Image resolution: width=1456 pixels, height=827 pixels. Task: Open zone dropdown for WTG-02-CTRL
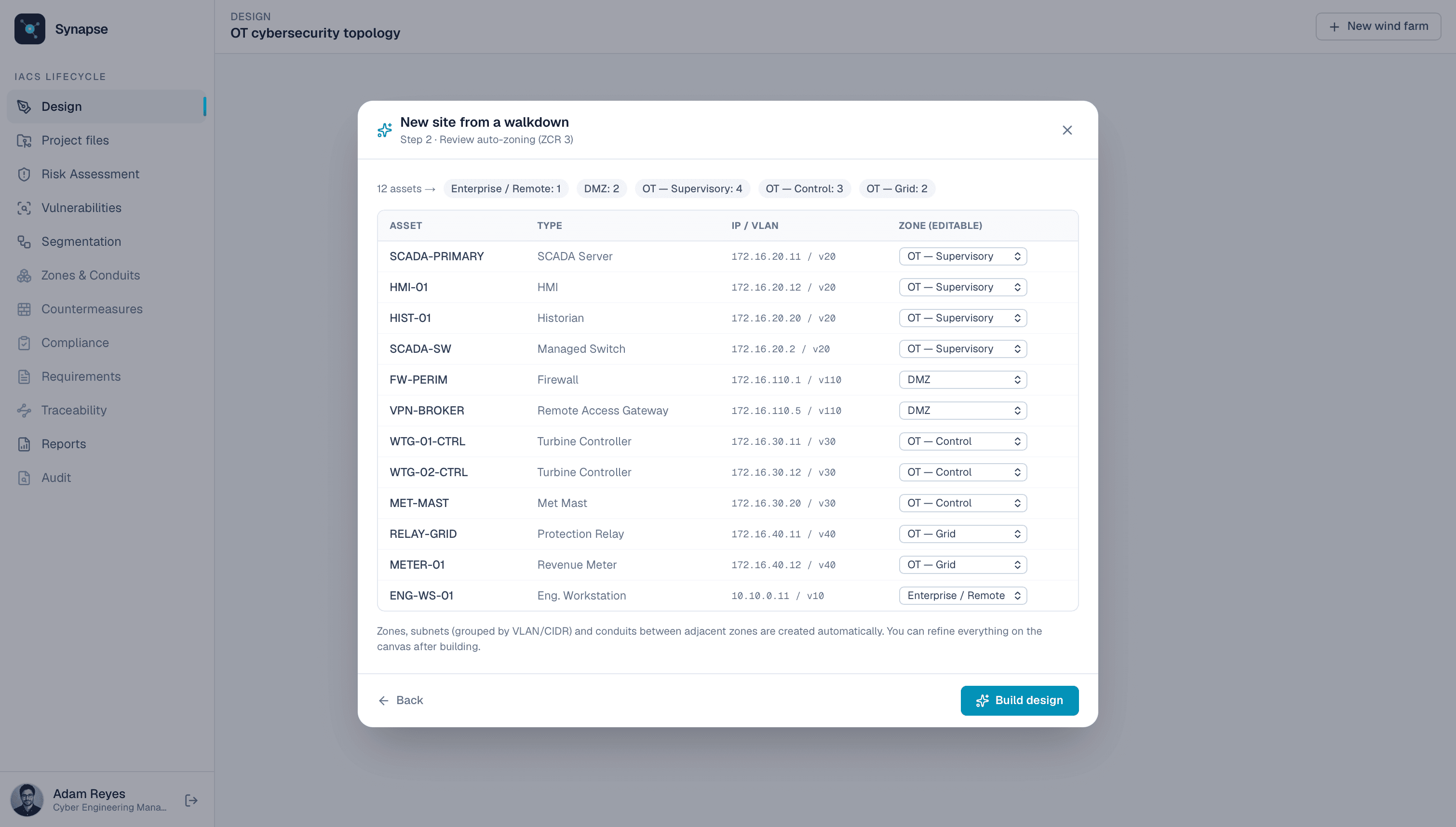[963, 472]
